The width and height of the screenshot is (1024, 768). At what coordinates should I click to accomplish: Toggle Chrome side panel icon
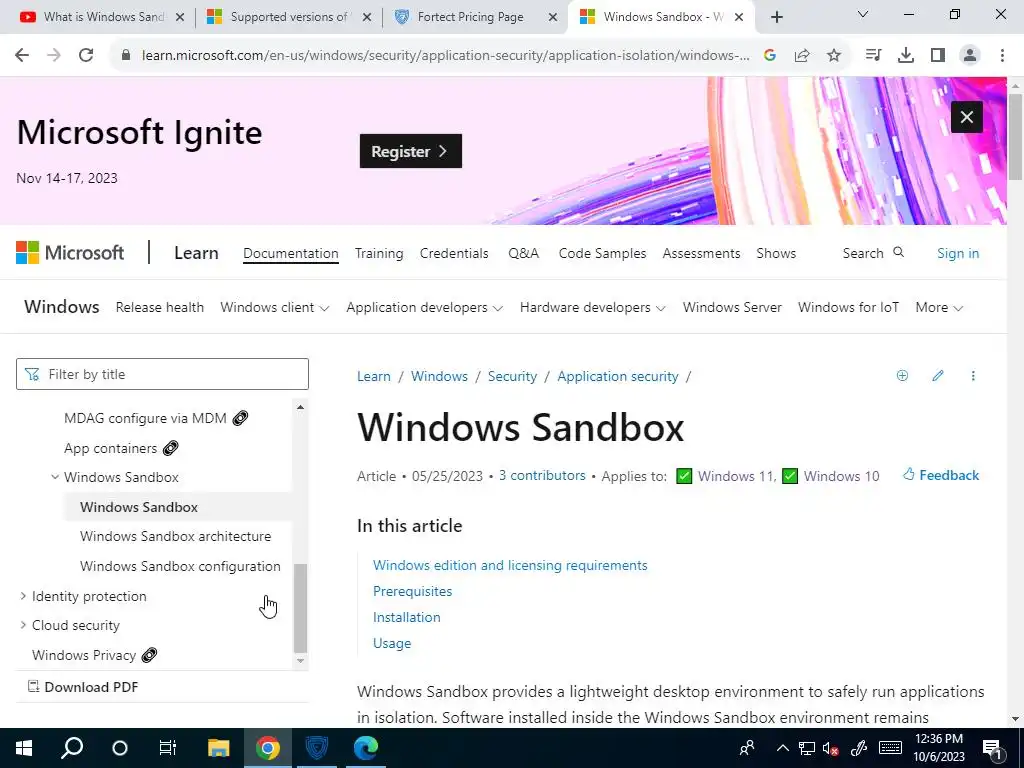[x=938, y=56]
